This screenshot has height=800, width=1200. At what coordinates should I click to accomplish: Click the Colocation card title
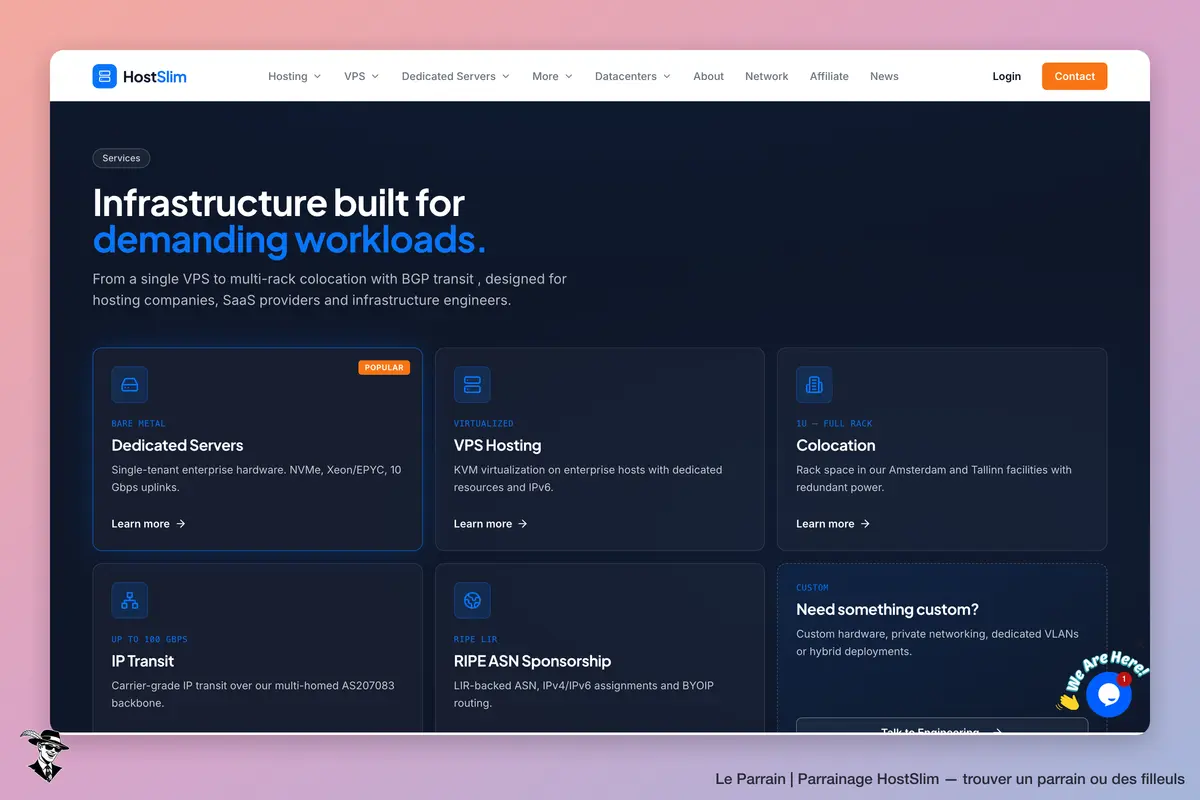(836, 445)
